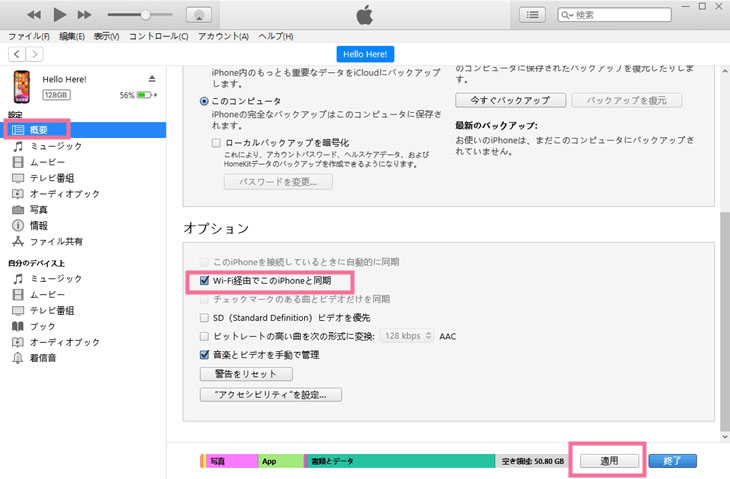Open the ファイル(F) menu
This screenshot has height=479, width=730.
(29, 36)
